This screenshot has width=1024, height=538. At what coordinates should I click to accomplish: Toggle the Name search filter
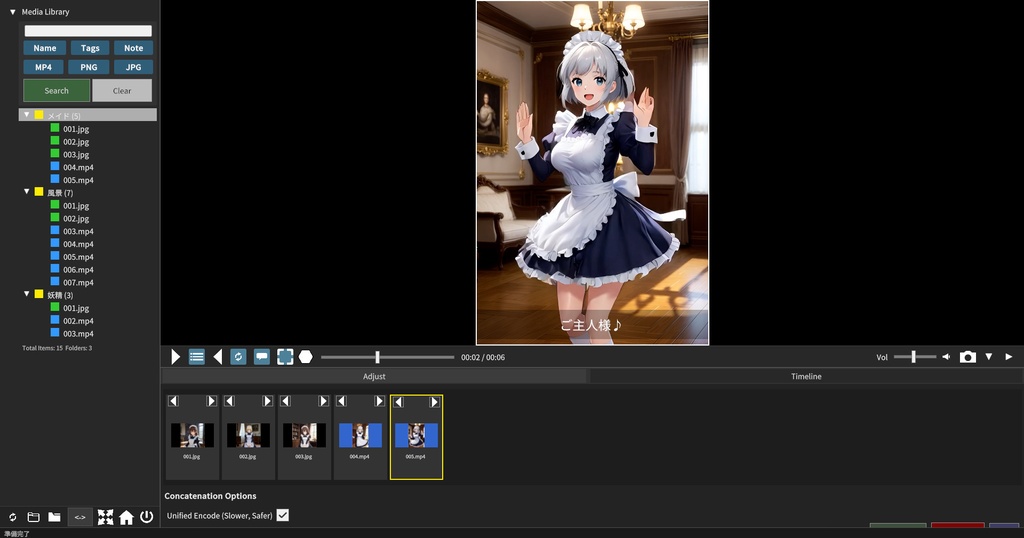click(44, 48)
